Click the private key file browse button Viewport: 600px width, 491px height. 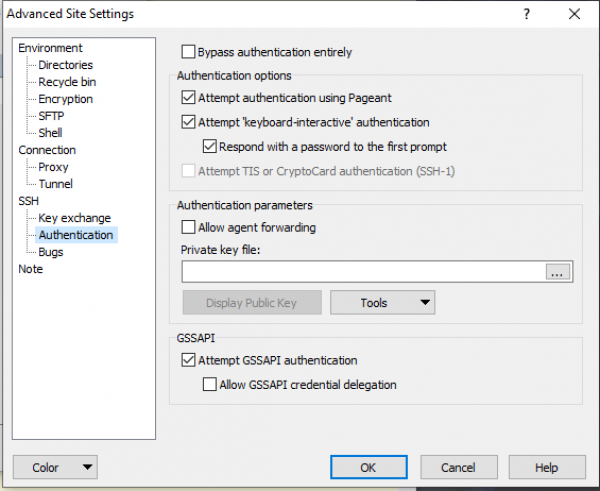(x=556, y=272)
